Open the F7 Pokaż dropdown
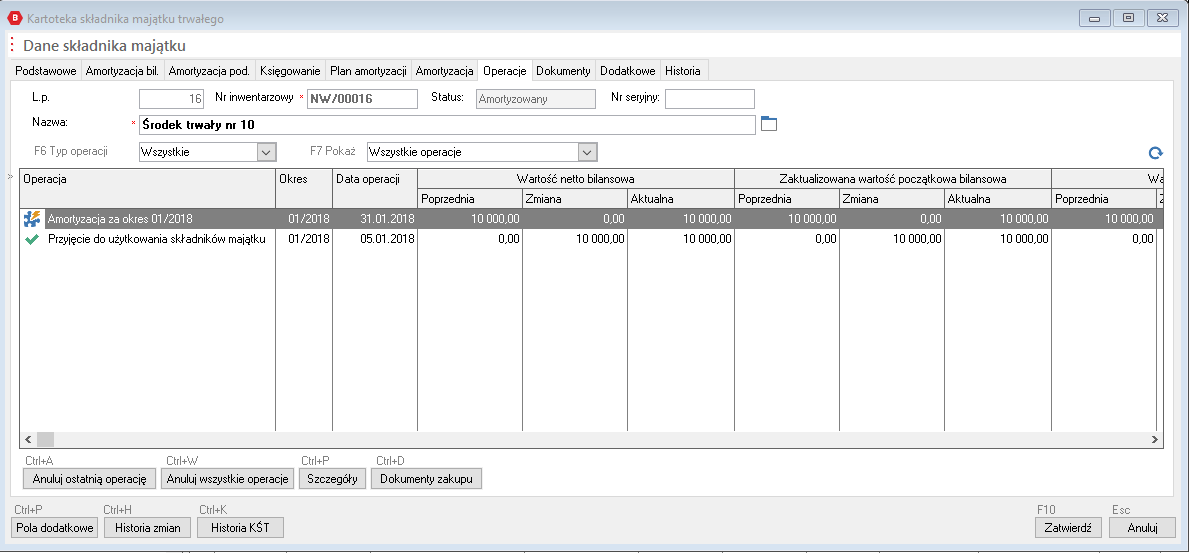Screen dimensions: 1189x553 point(587,152)
